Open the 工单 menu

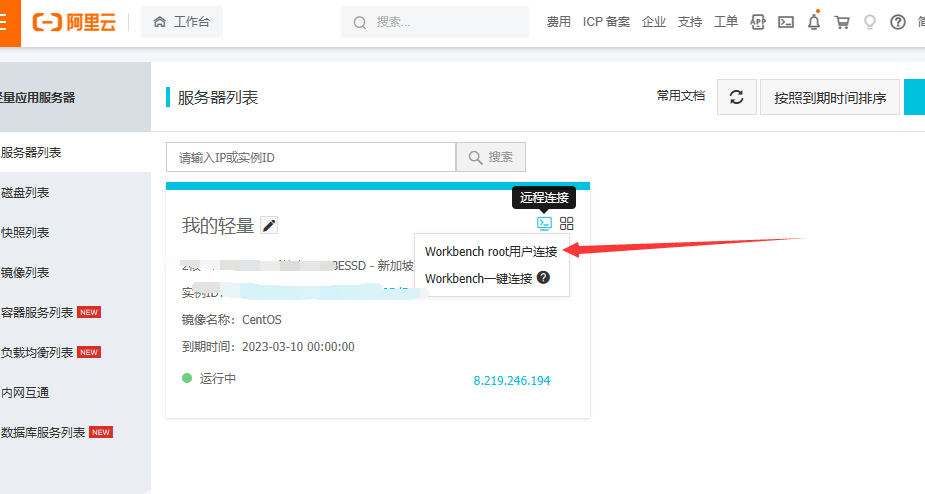[726, 22]
